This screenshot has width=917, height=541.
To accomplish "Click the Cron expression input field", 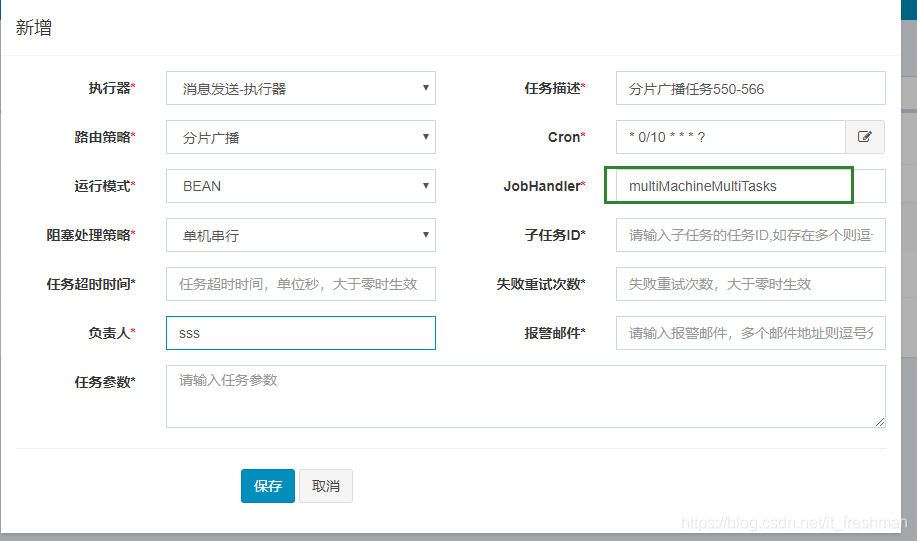I will [x=730, y=137].
